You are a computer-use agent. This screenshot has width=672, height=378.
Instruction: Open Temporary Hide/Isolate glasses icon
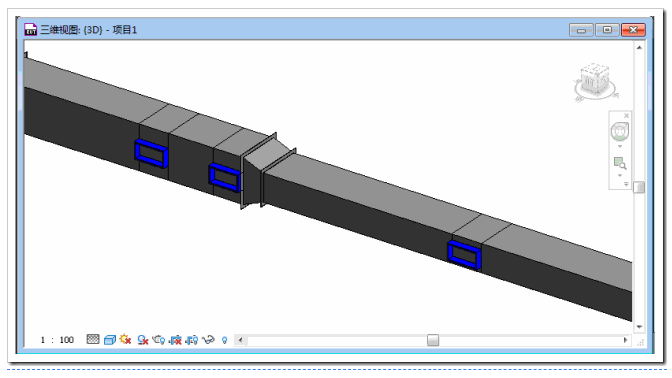click(x=208, y=340)
